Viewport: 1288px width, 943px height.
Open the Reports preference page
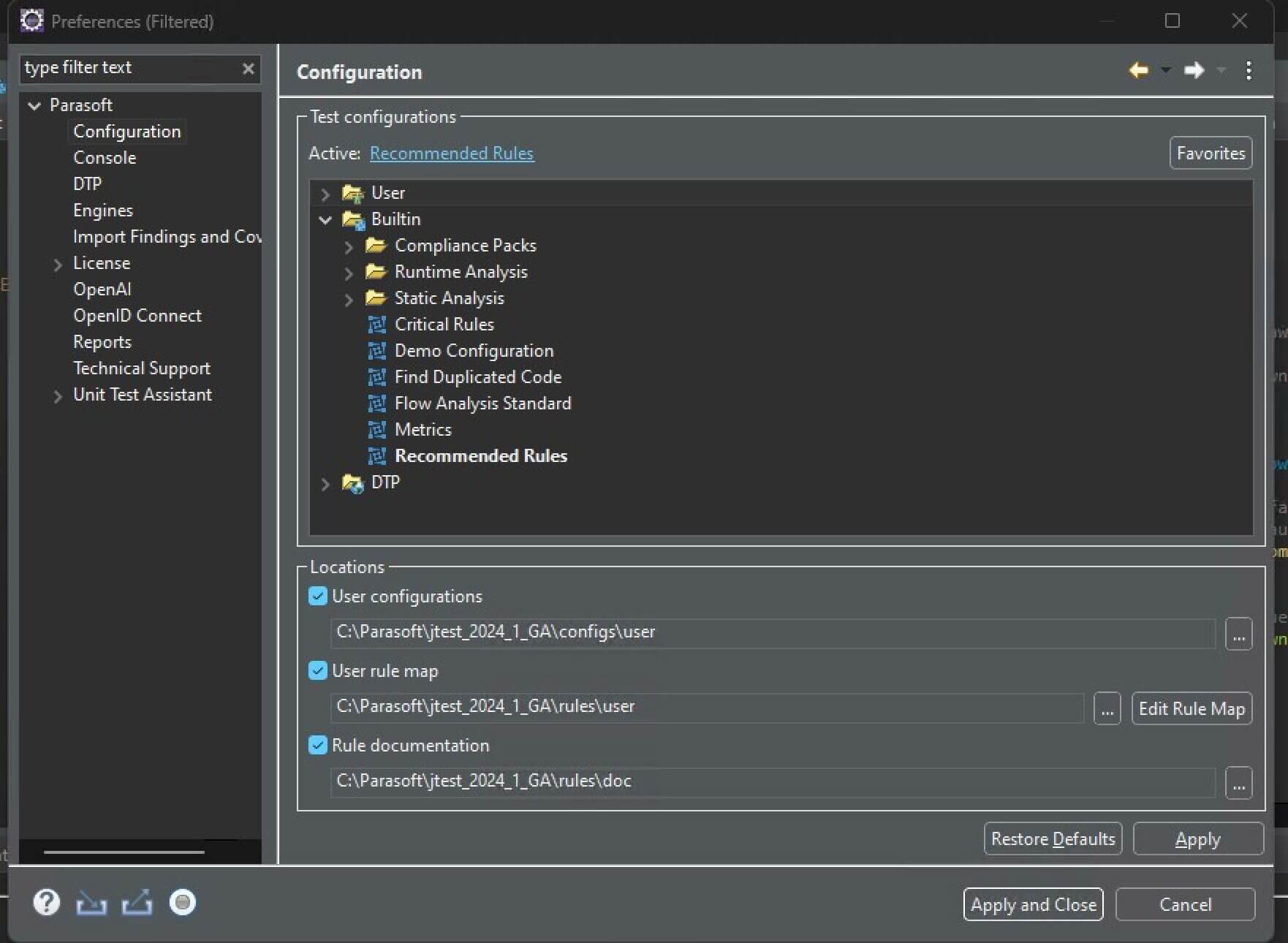pyautogui.click(x=102, y=342)
